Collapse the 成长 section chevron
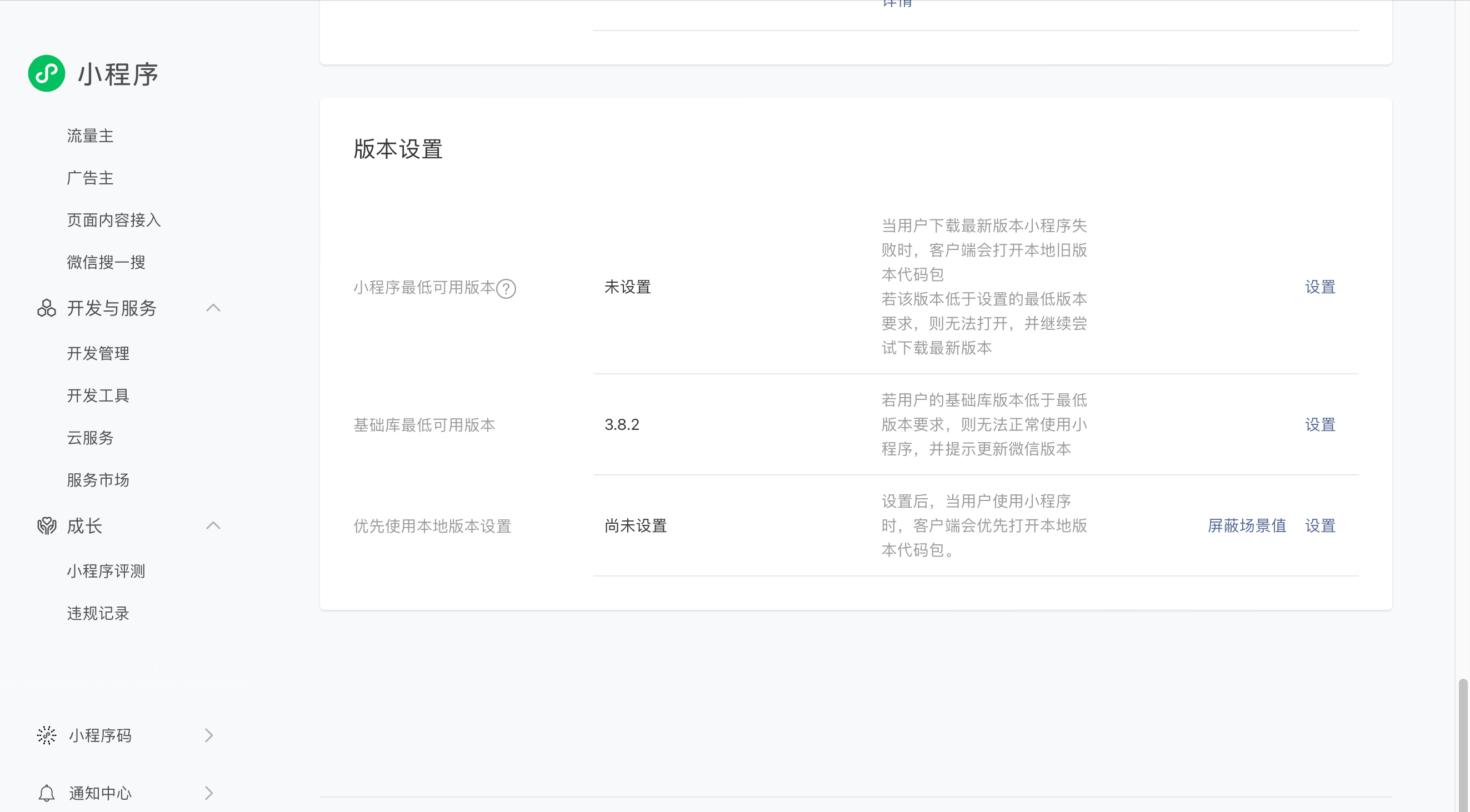1470x812 pixels. point(213,525)
